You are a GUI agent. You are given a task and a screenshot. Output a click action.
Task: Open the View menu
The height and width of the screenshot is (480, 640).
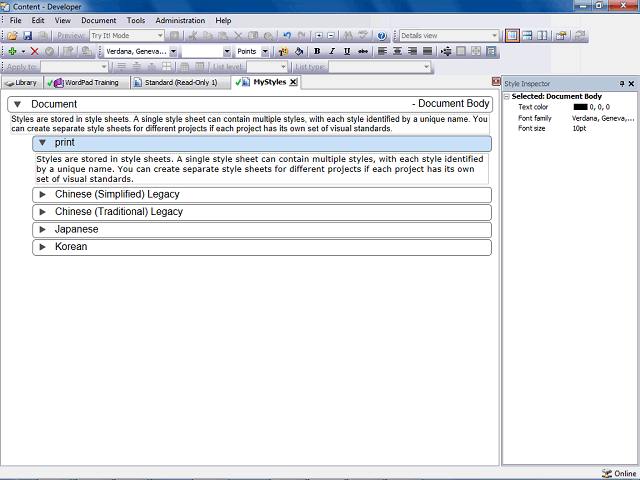click(x=62, y=20)
